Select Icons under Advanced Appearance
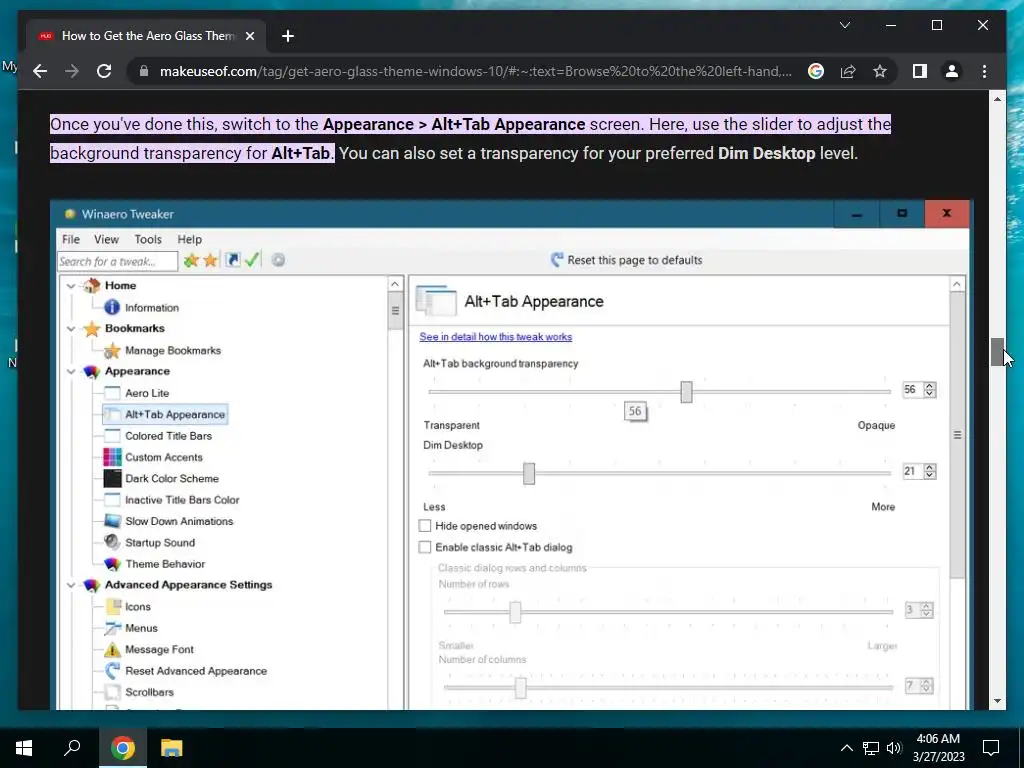This screenshot has height=768, width=1024. pos(138,607)
